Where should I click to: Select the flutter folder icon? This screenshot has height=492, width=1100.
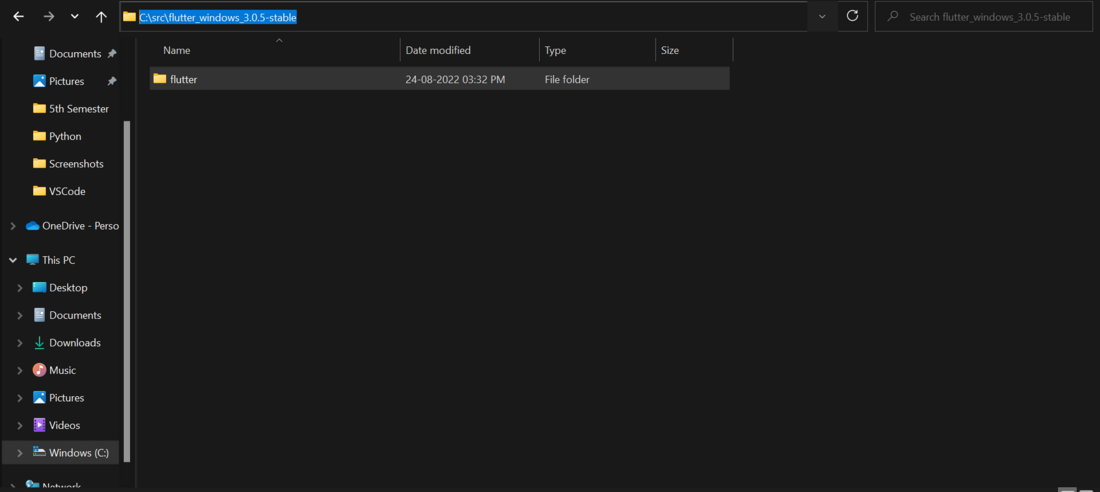click(x=160, y=79)
